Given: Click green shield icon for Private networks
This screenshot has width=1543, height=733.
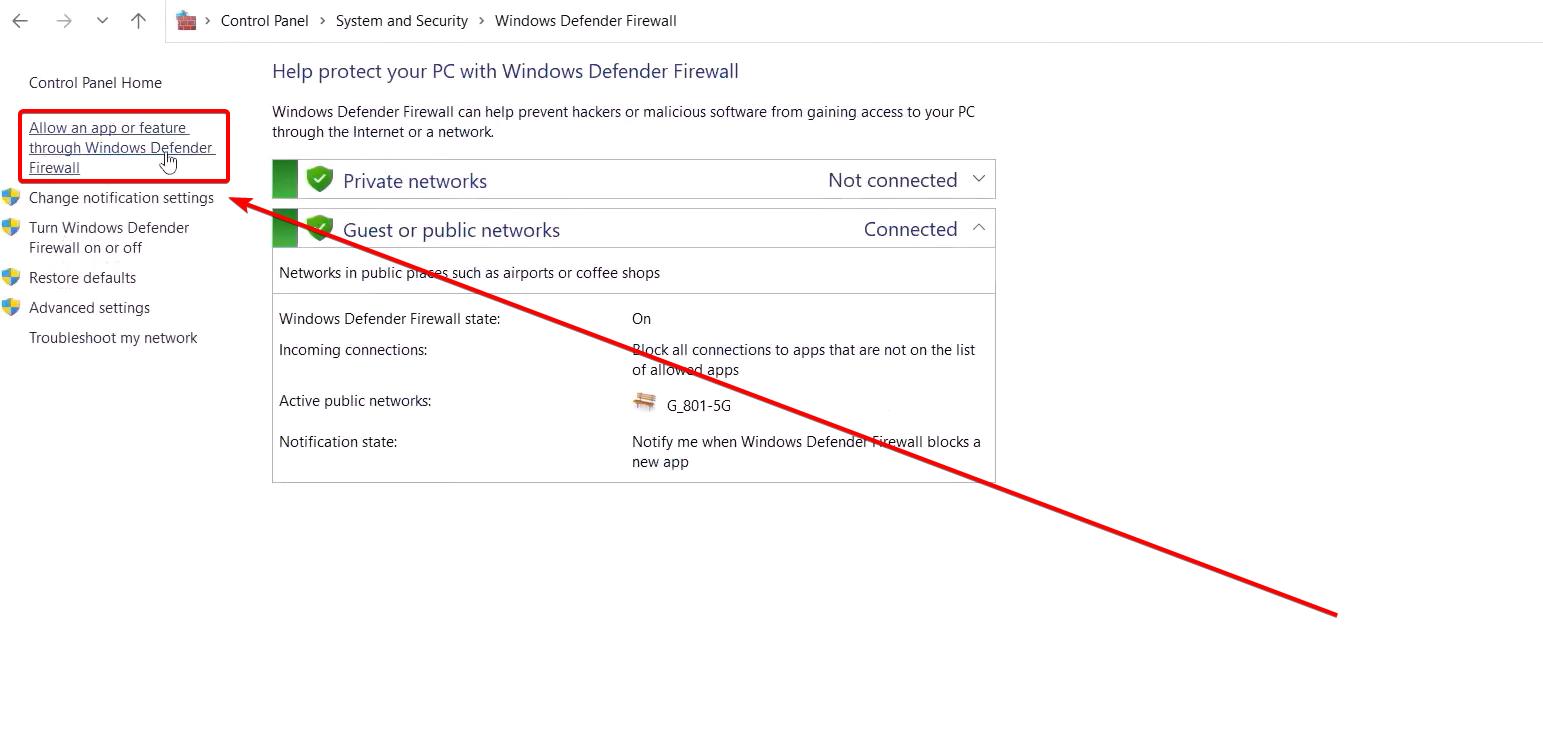Looking at the screenshot, I should pyautogui.click(x=319, y=179).
